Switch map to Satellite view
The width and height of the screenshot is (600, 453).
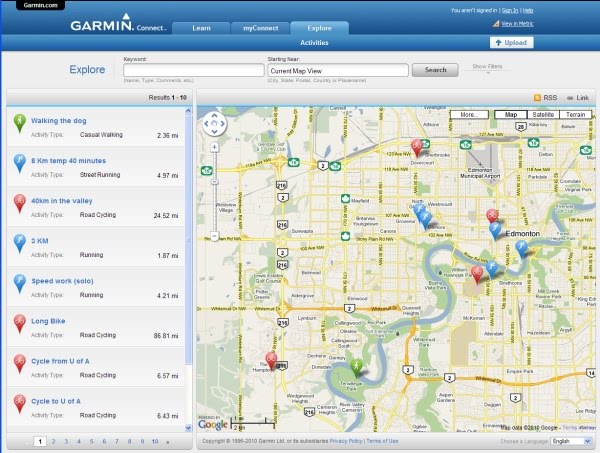[543, 114]
